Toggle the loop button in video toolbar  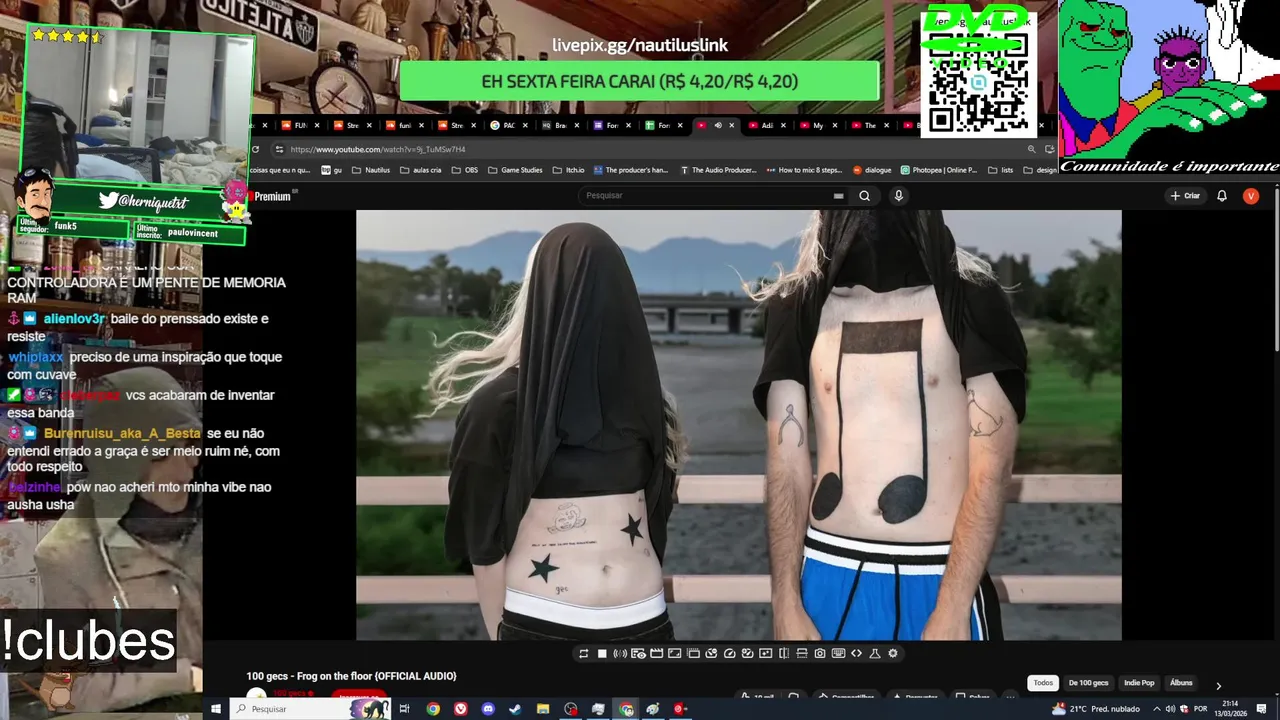click(x=584, y=653)
